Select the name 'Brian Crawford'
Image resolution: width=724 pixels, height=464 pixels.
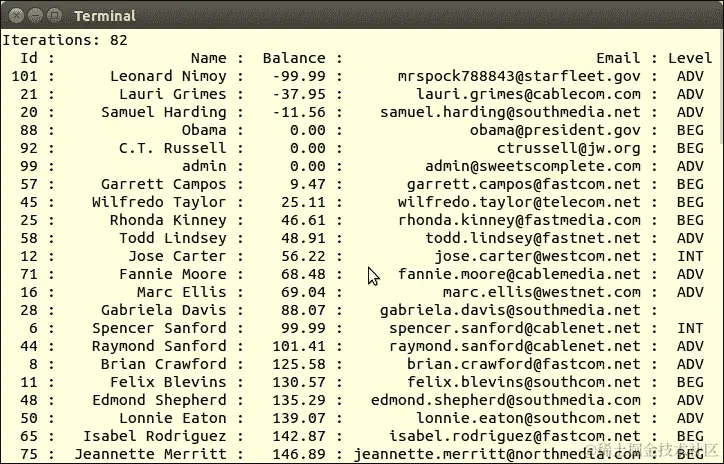pyautogui.click(x=164, y=364)
